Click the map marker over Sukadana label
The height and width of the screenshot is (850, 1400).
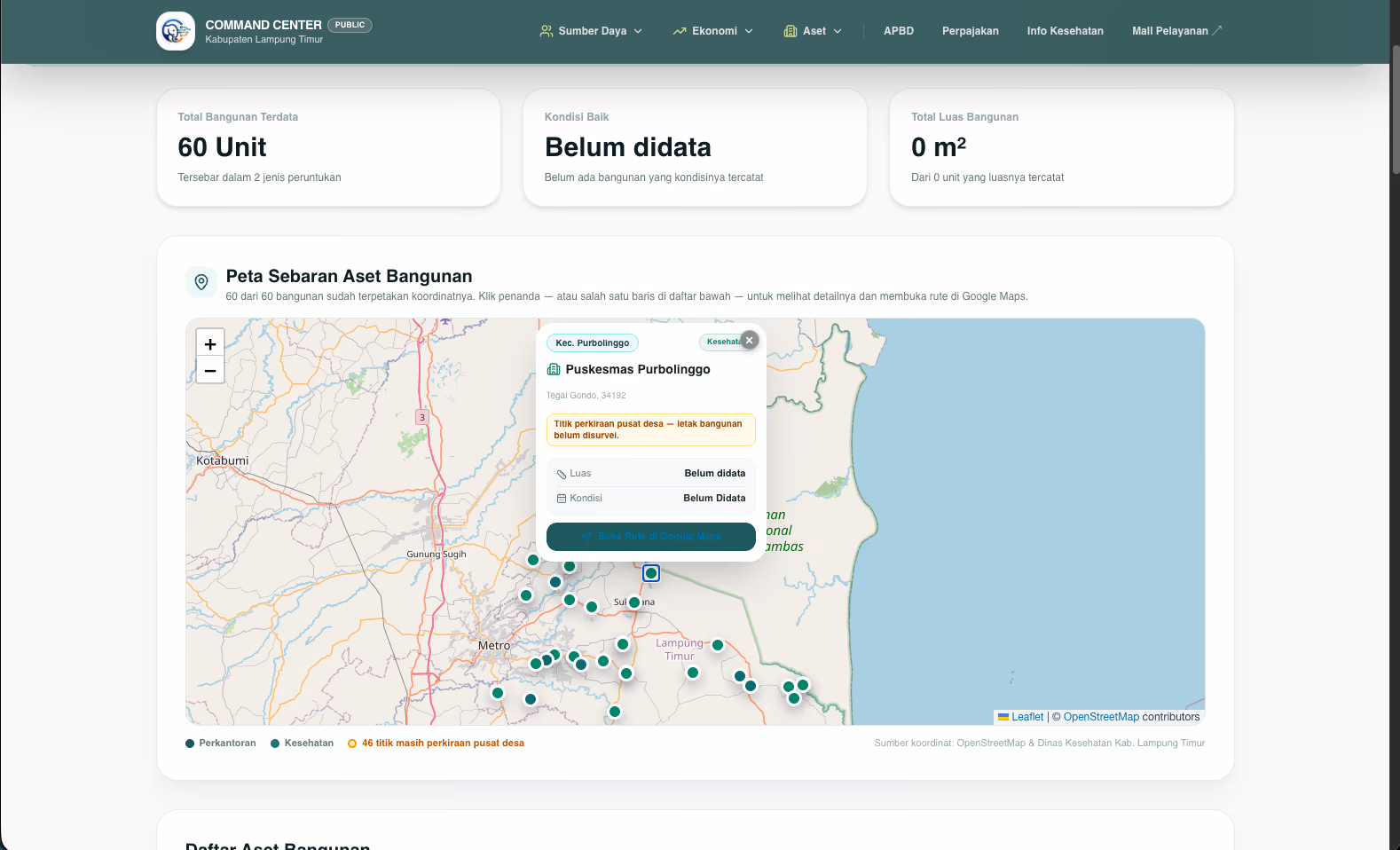pos(634,602)
